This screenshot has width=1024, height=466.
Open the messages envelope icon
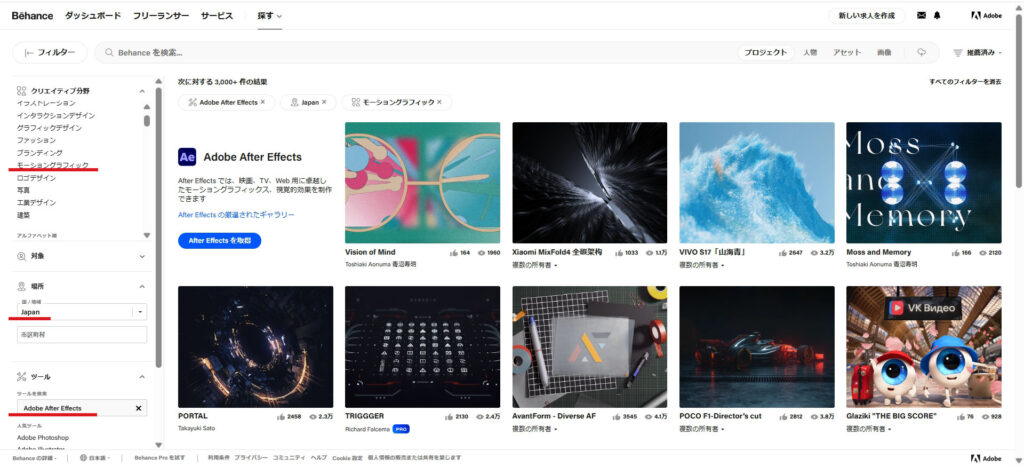coord(921,16)
